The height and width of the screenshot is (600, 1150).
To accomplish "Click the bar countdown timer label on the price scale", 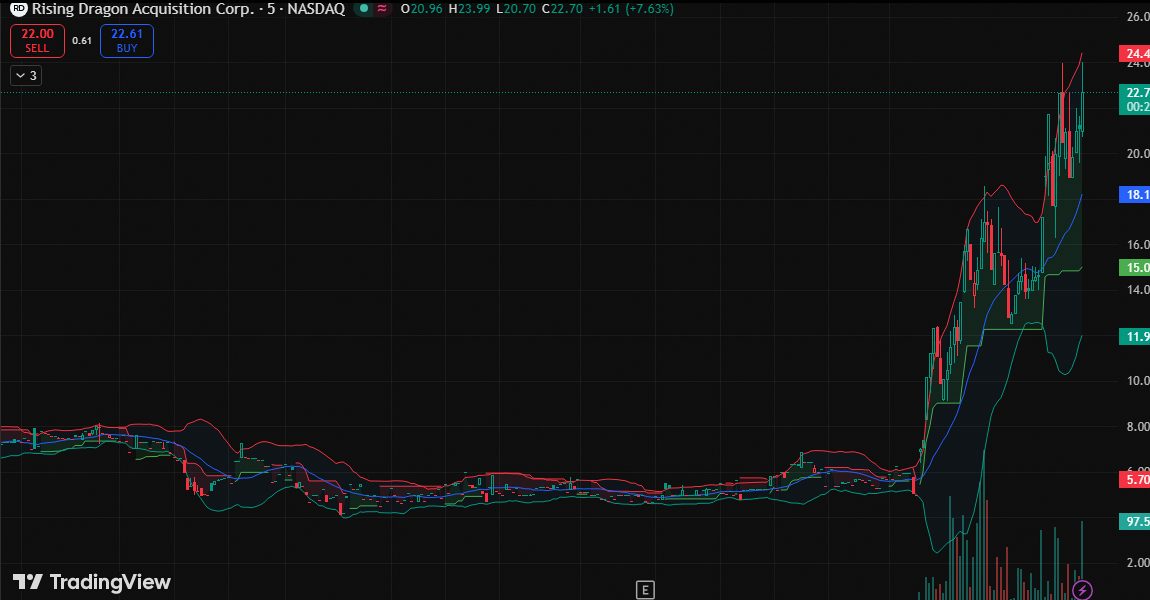I will [1135, 106].
